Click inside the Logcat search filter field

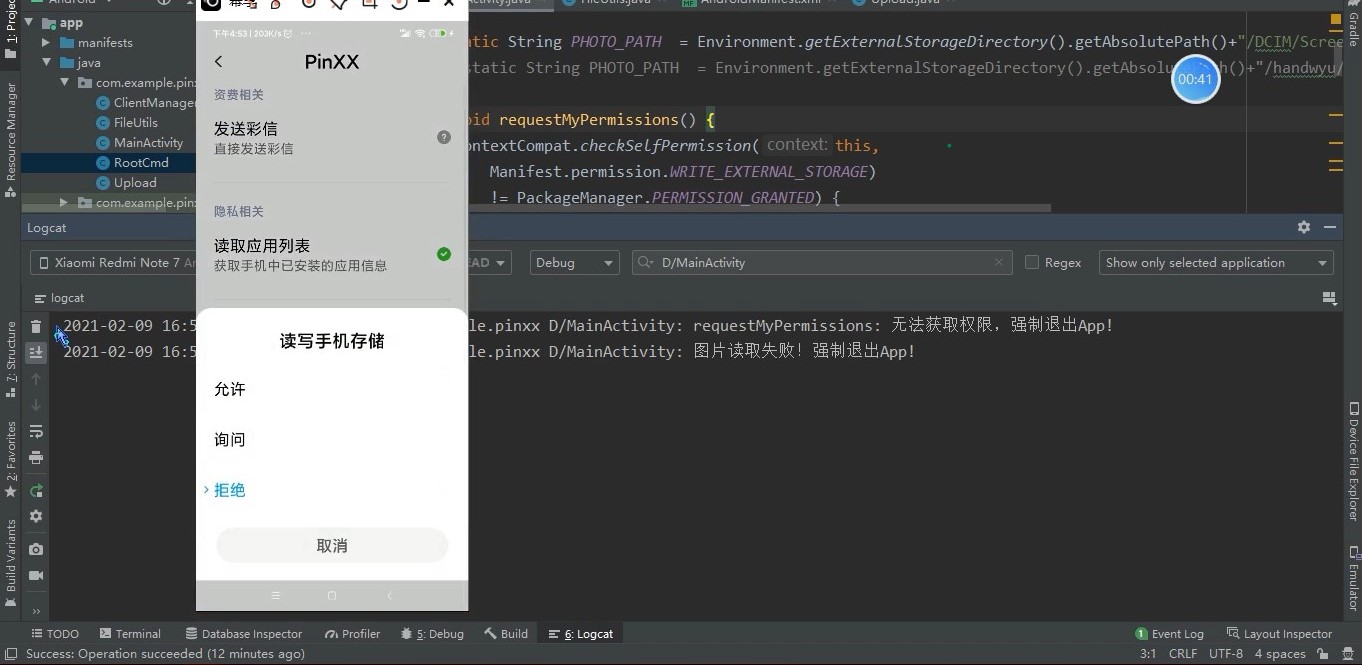point(800,262)
